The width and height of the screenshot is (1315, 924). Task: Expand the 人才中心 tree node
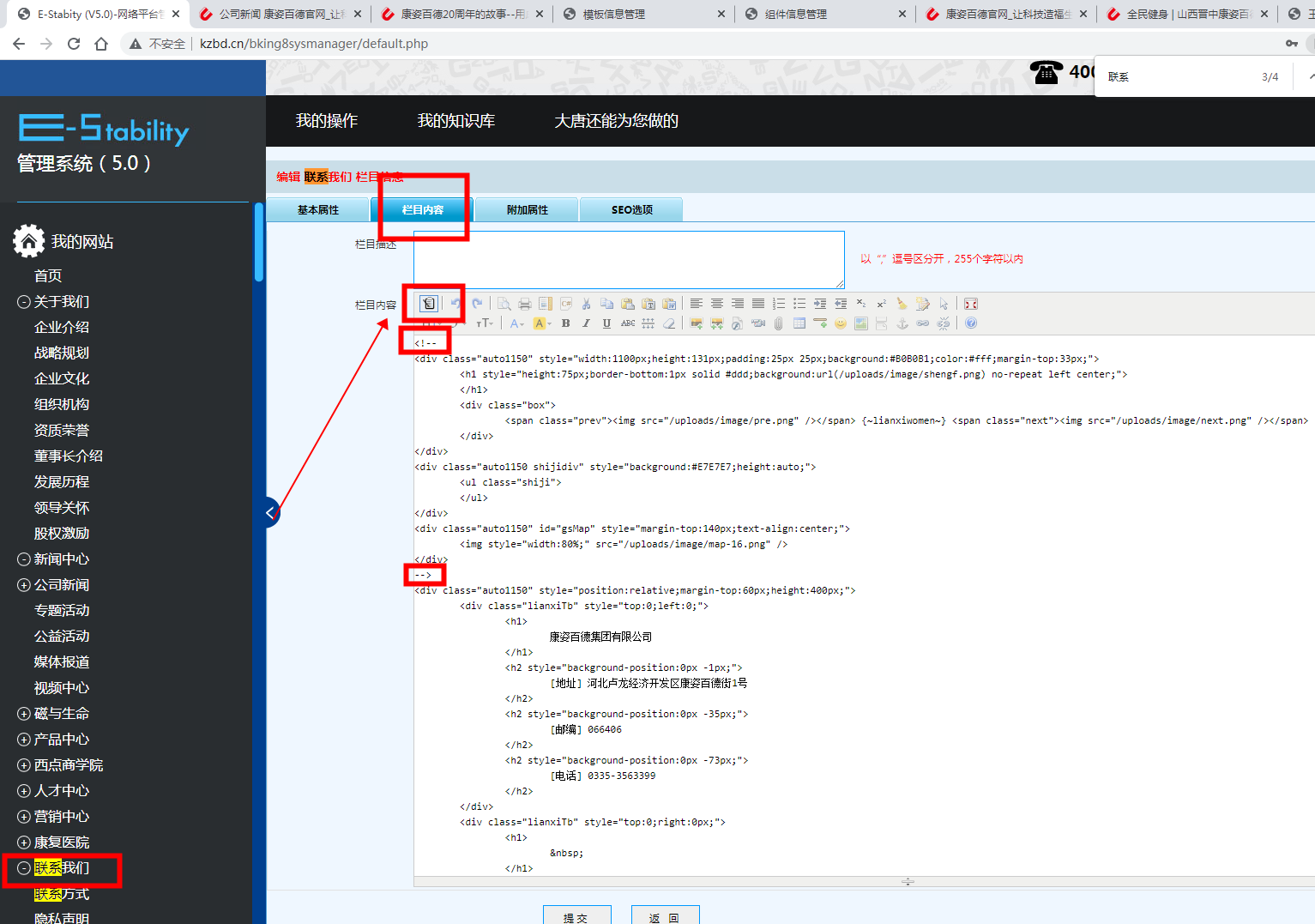[x=24, y=791]
